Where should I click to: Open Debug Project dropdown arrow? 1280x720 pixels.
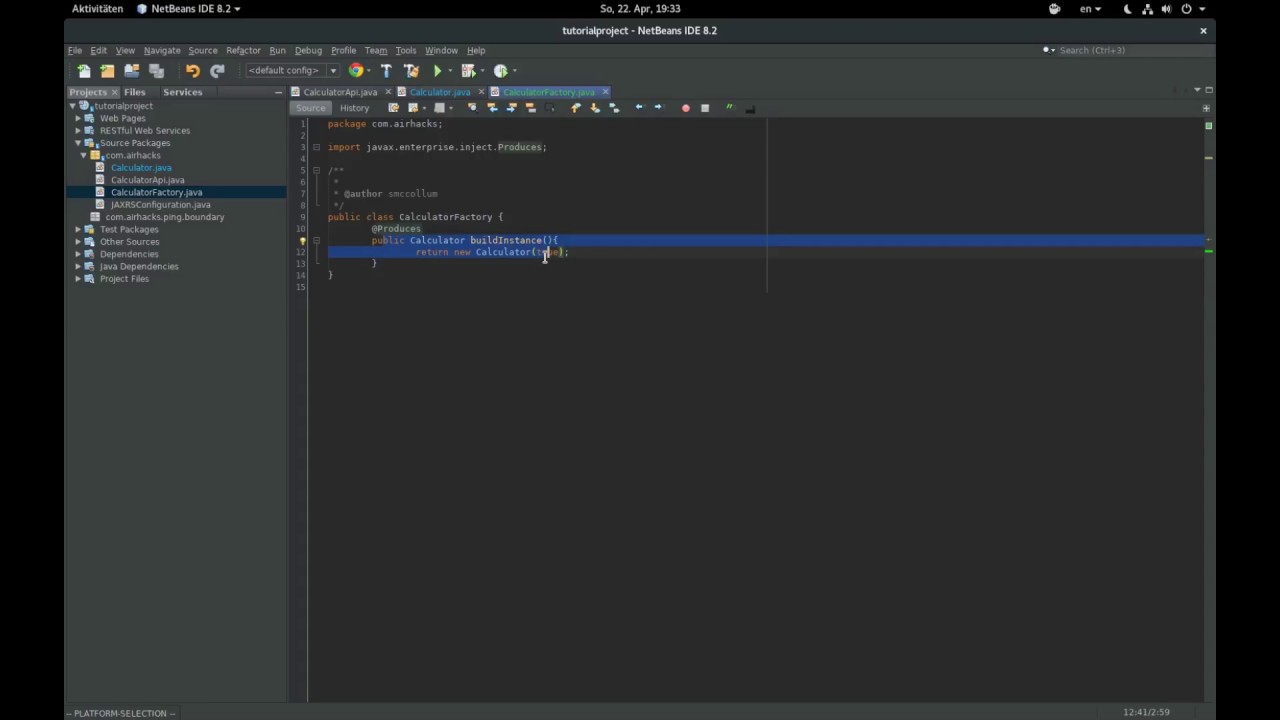pyautogui.click(x=480, y=71)
